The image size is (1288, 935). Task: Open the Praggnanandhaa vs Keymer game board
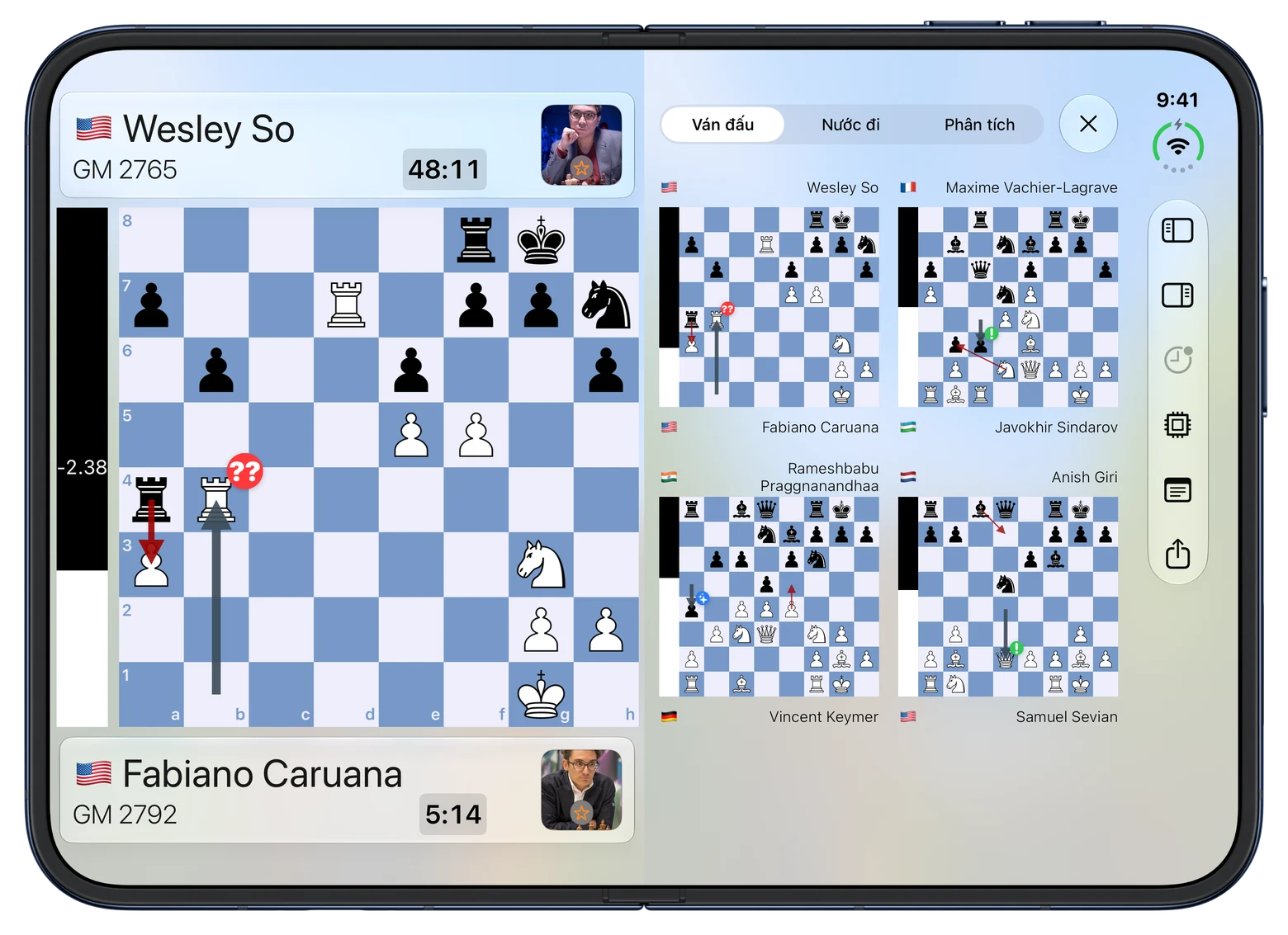click(x=769, y=597)
